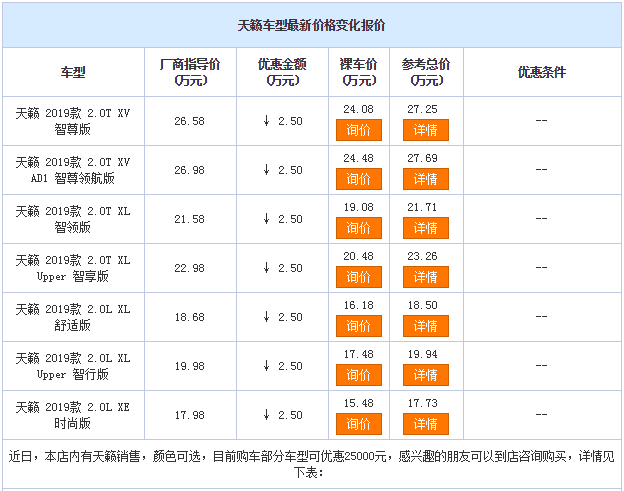624x491 pixels.
Task: Request 询价 for 2.0L XL Upper 智行版
Action: (x=359, y=375)
